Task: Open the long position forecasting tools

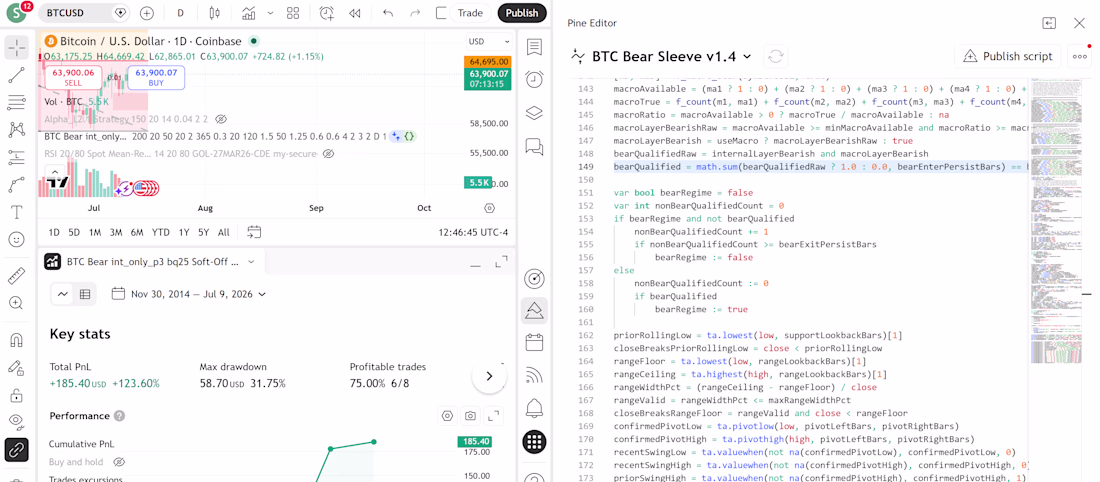Action: click(17, 157)
